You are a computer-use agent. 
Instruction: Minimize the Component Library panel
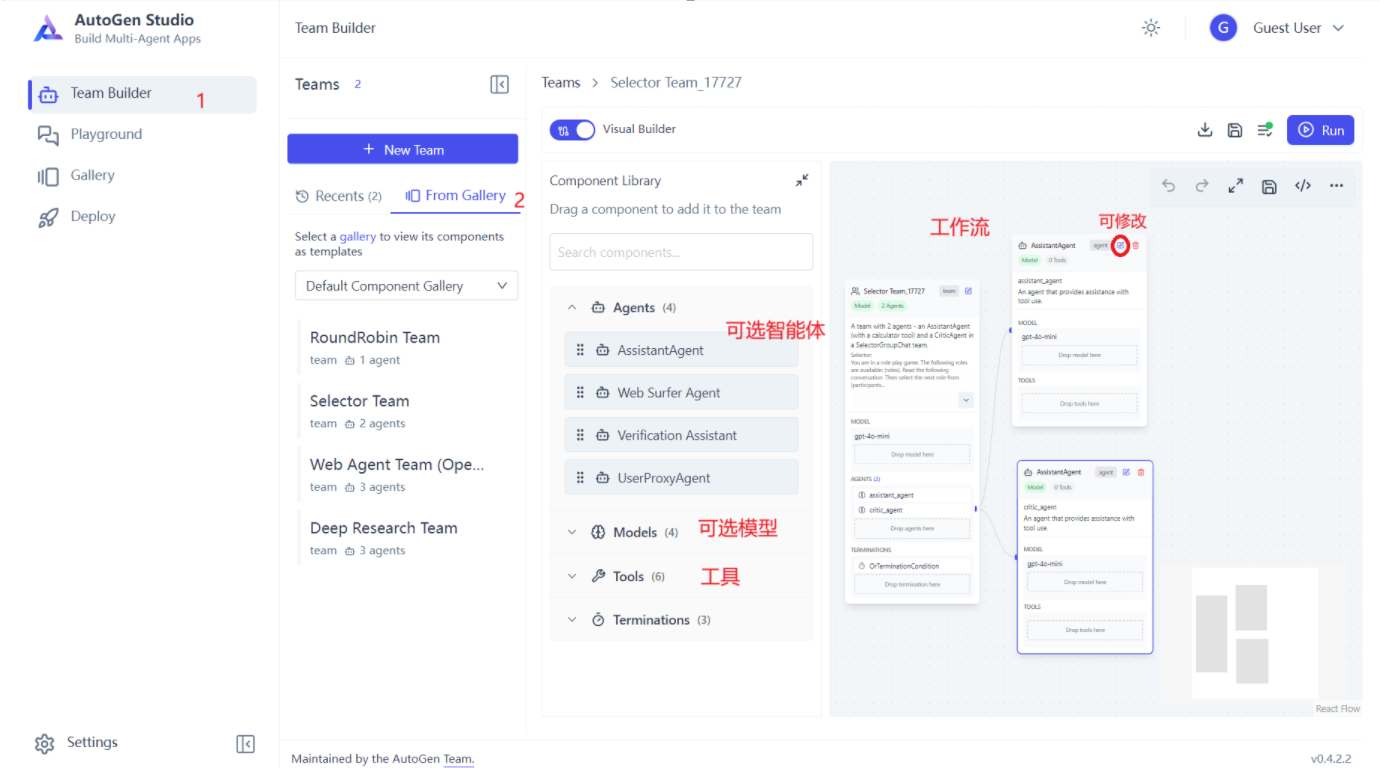(x=802, y=181)
